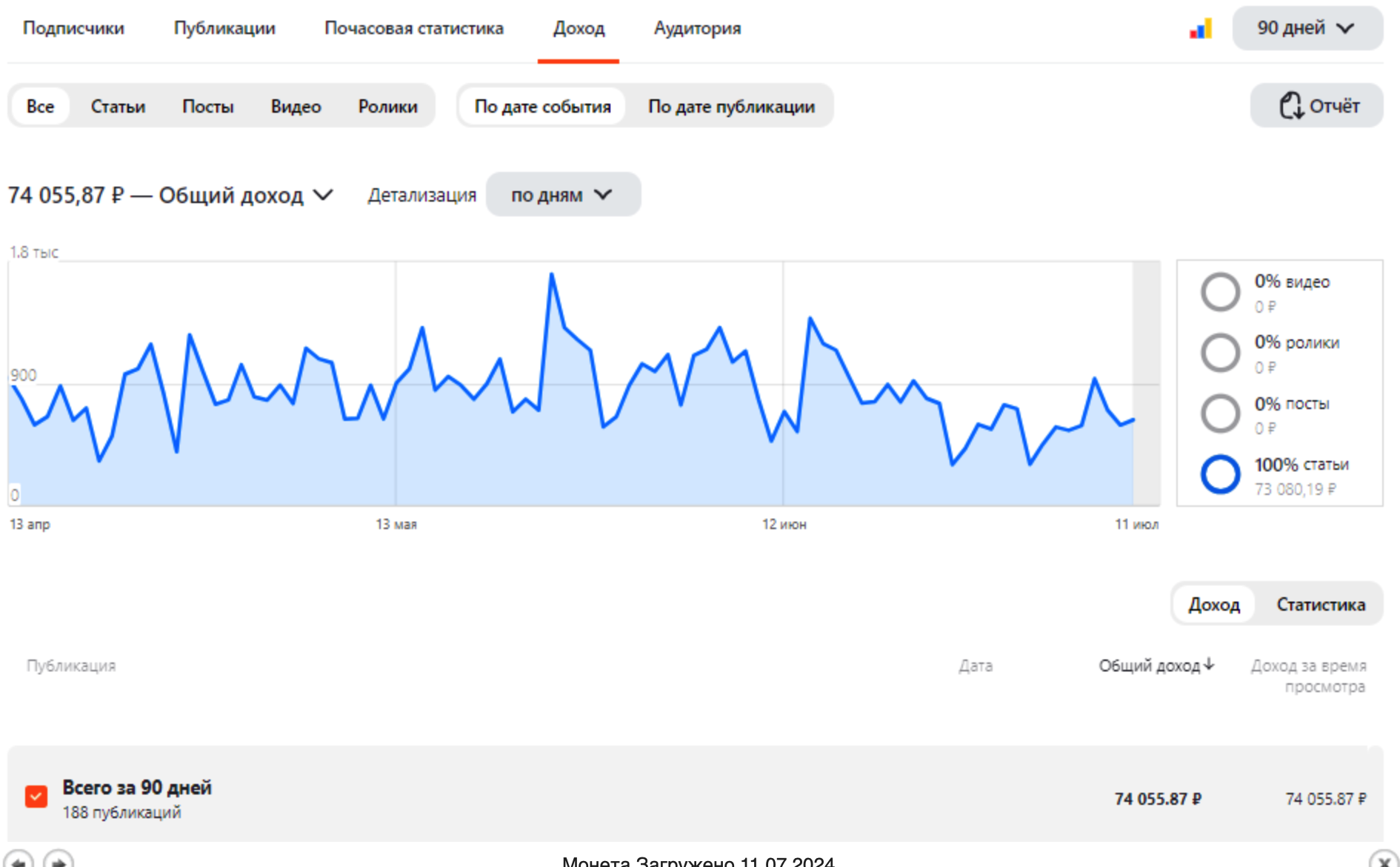
Task: Click the 13 мая axis label
Action: pos(396,524)
